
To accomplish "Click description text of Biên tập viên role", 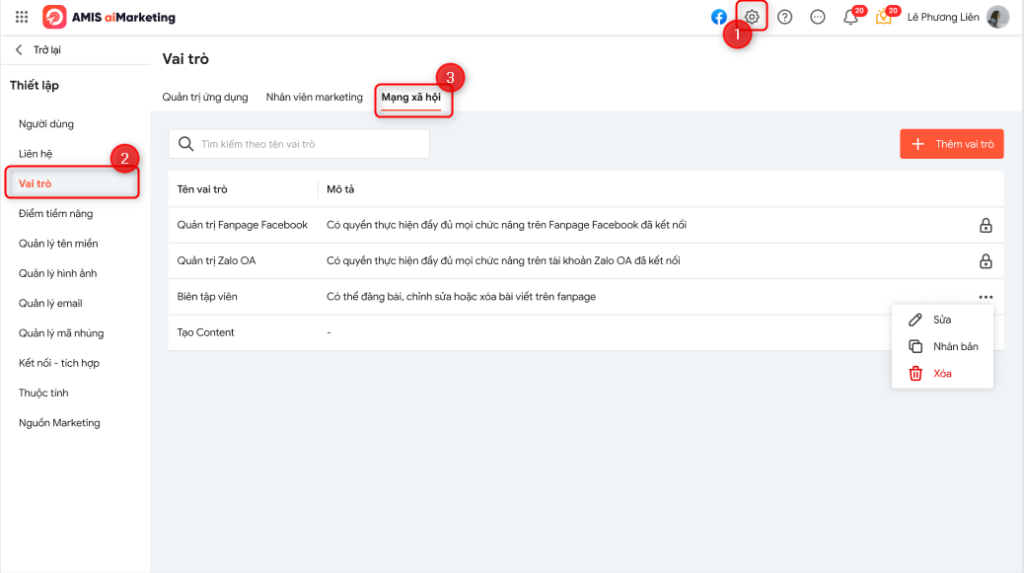I will [x=461, y=297].
